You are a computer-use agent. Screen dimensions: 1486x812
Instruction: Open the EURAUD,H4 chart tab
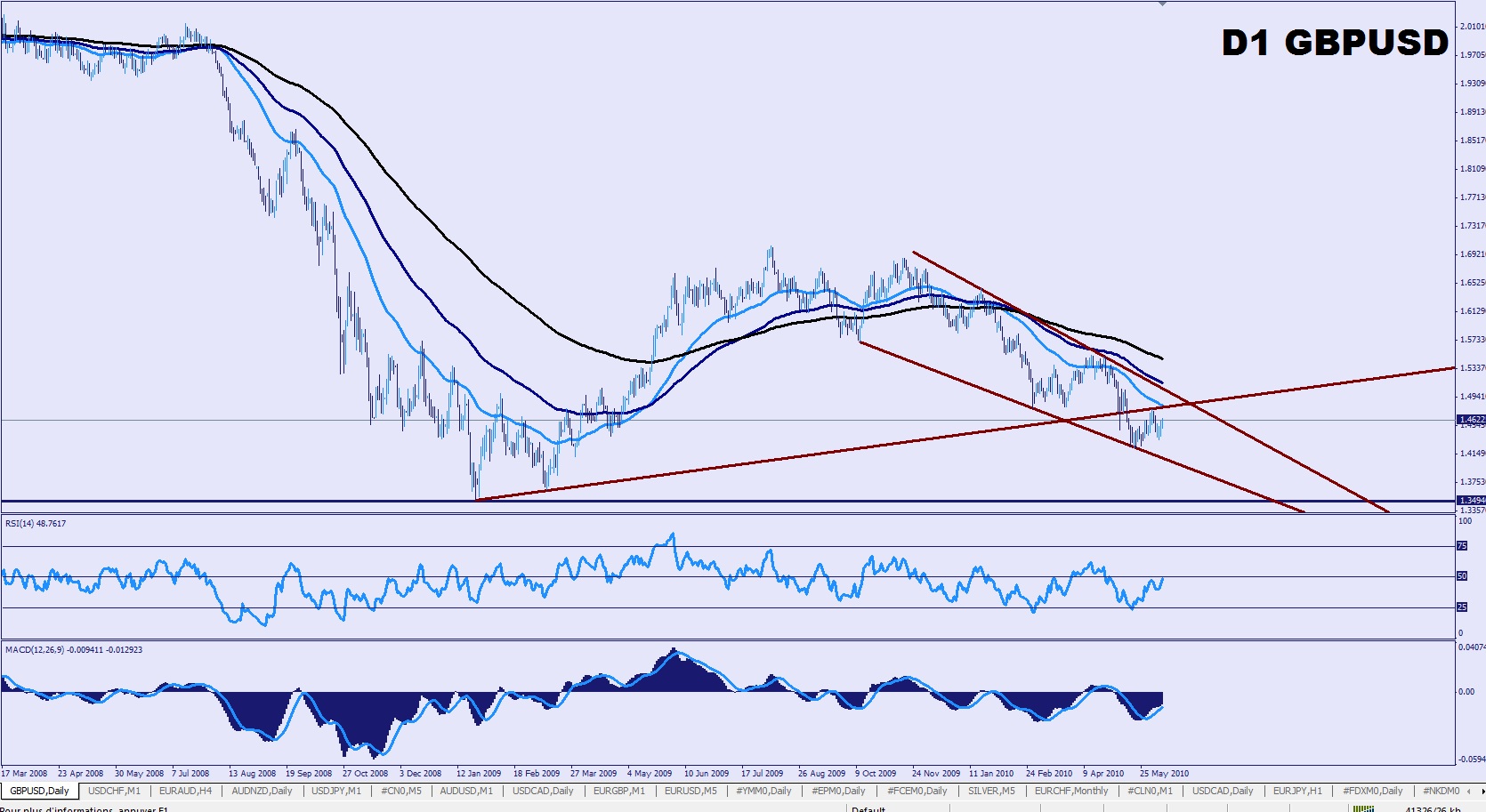pos(185,791)
